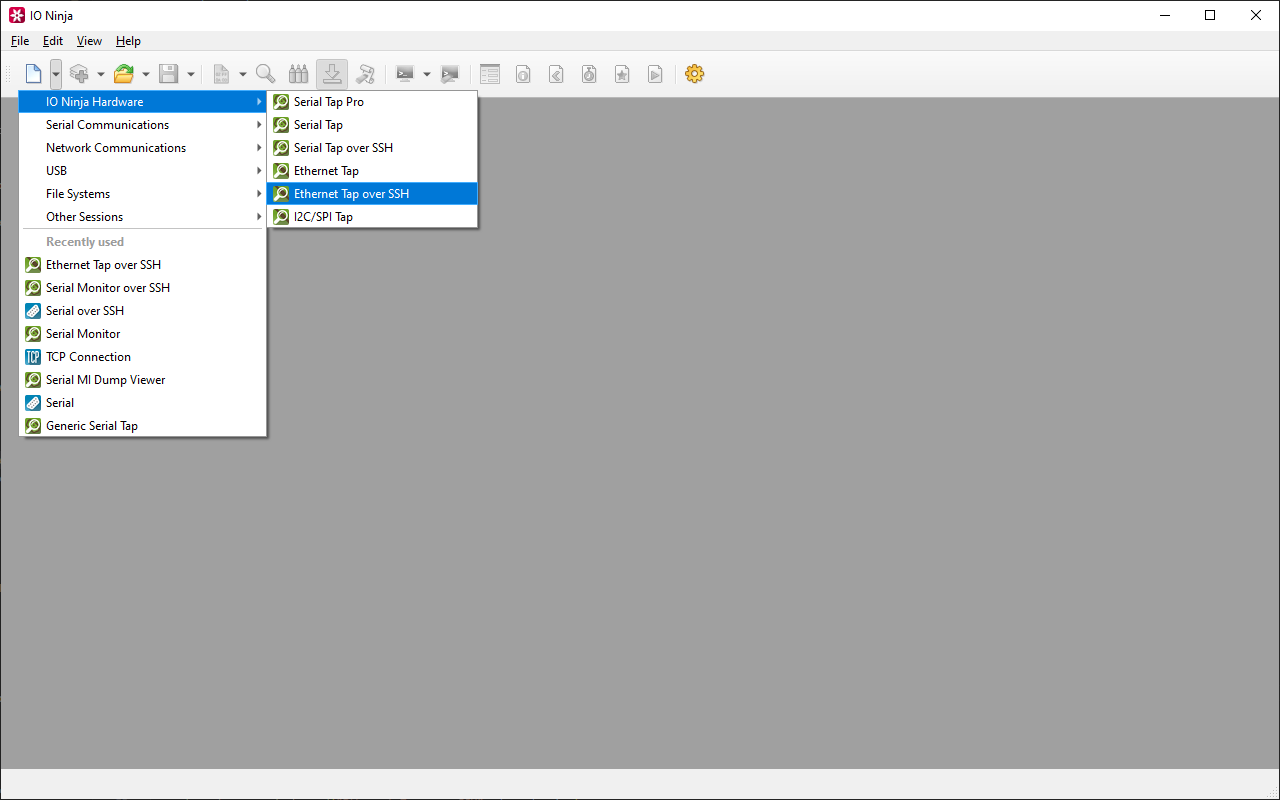The image size is (1280, 800).
Task: Expand the Network Communications submenu
Action: click(x=143, y=148)
